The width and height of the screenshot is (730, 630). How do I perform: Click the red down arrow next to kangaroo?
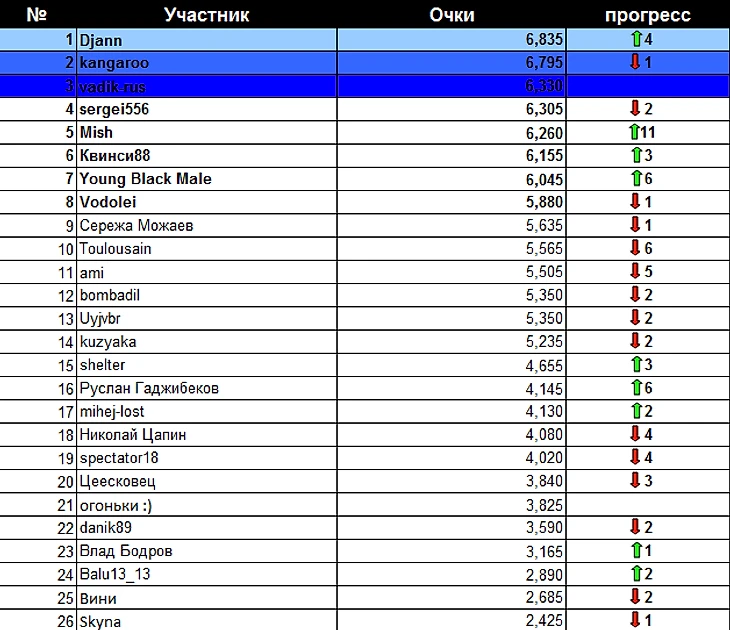635,62
